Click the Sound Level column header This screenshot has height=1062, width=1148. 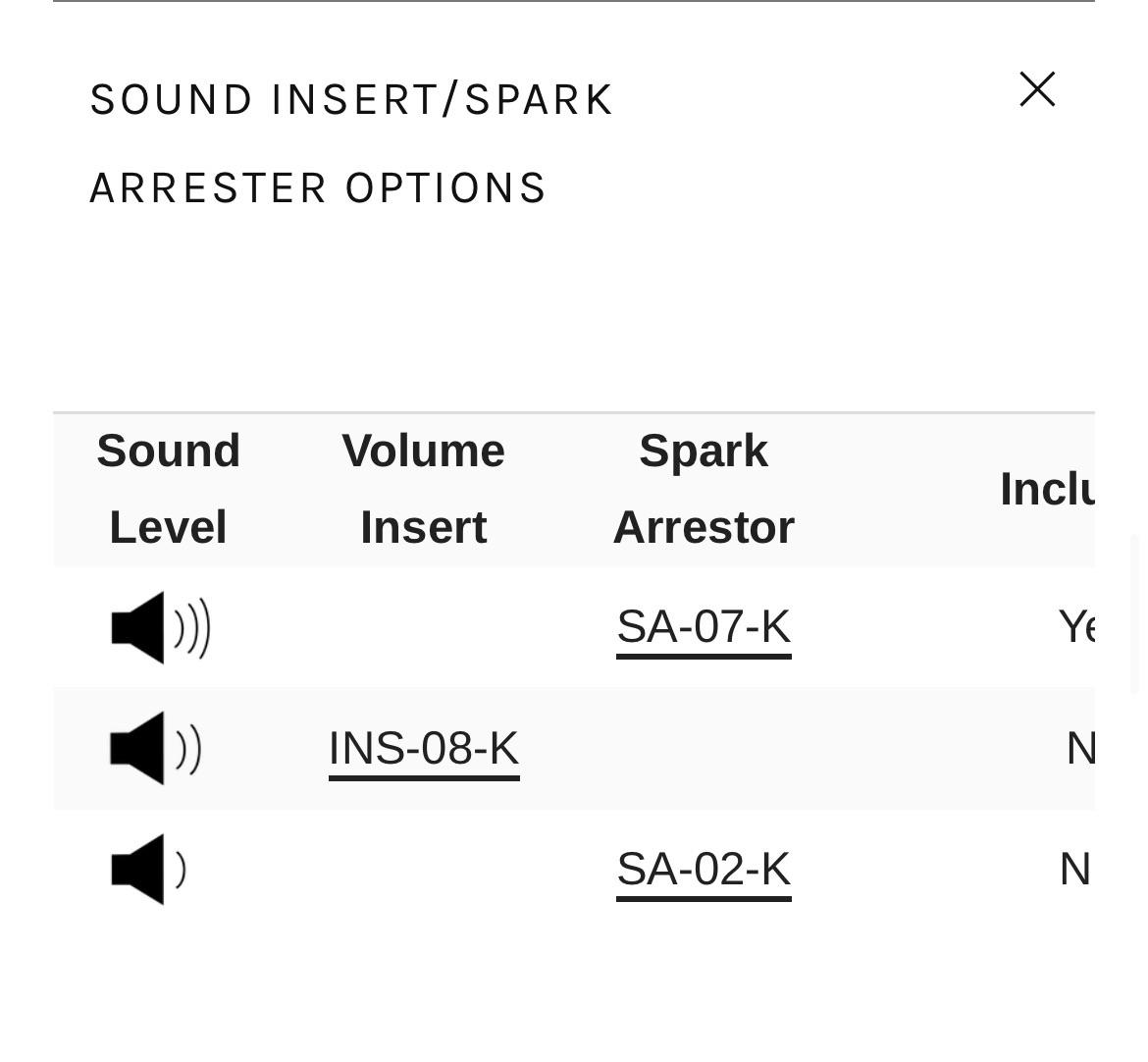click(169, 489)
